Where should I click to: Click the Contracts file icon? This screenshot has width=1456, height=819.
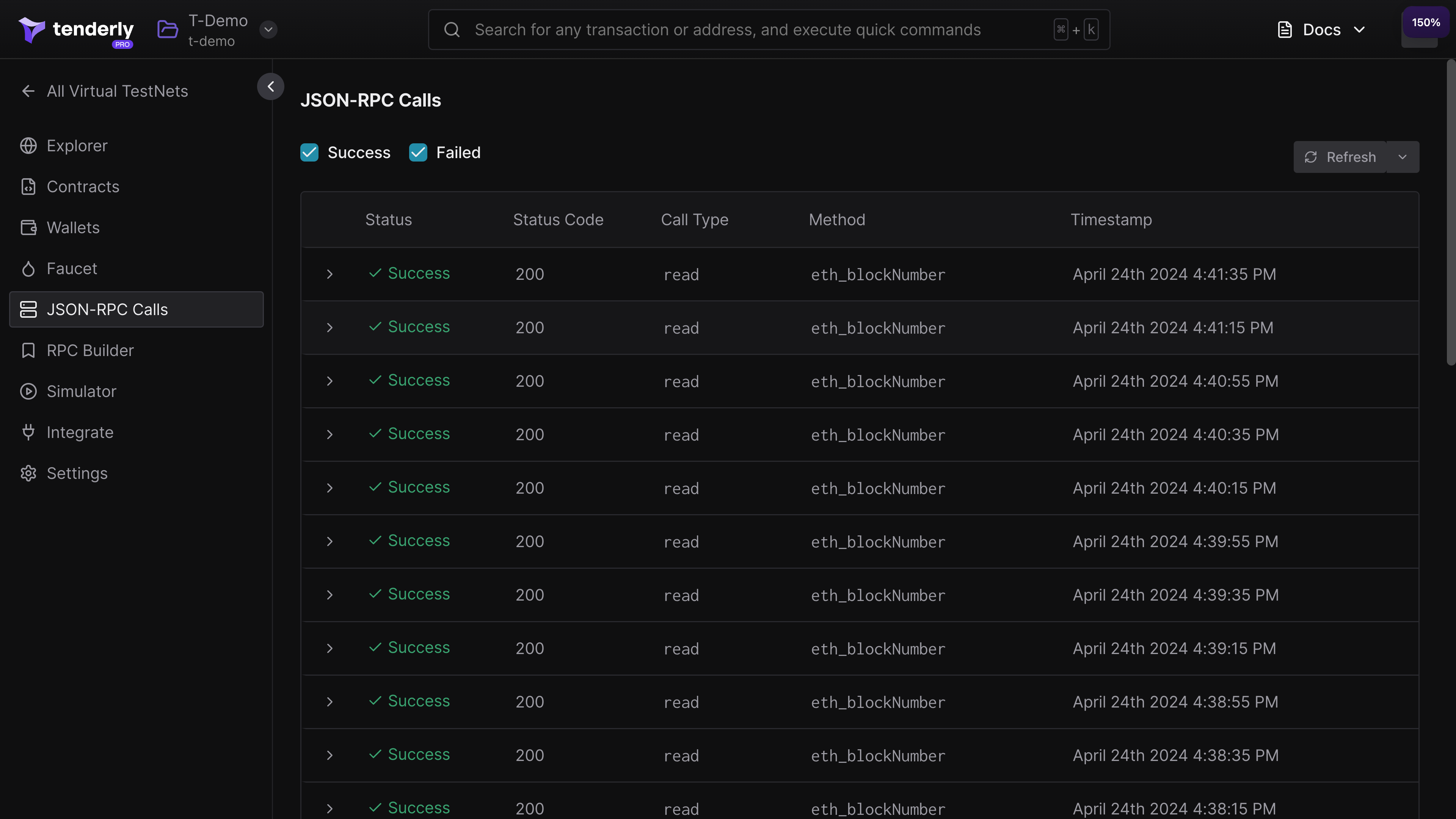point(28,187)
